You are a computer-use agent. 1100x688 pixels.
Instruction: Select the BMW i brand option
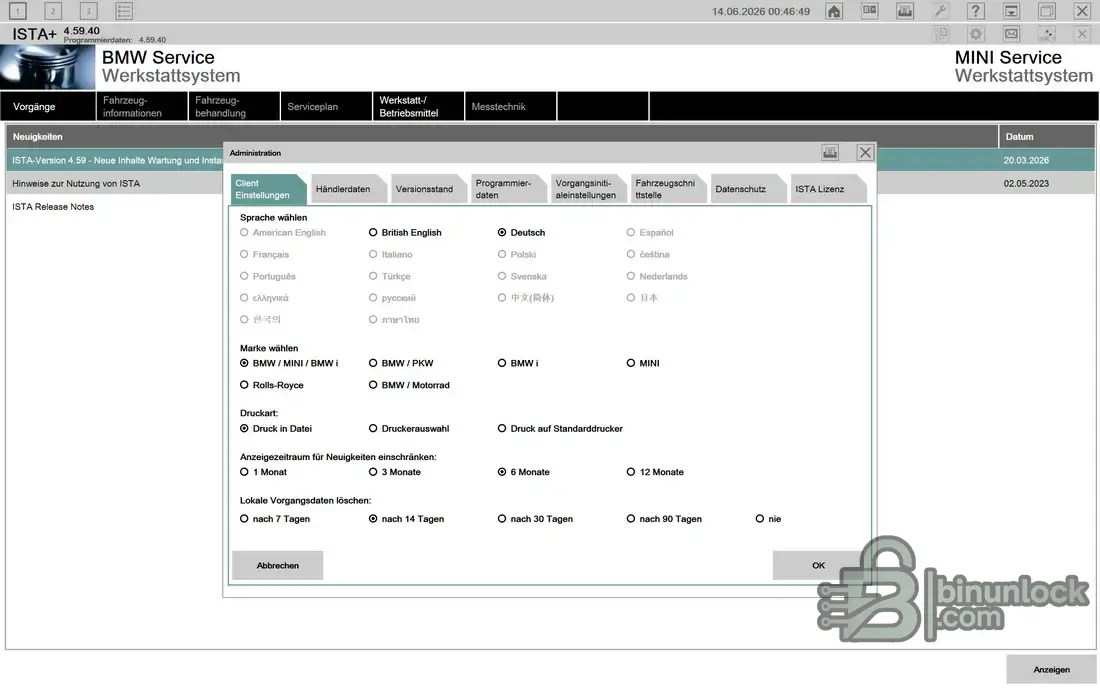click(x=518, y=363)
